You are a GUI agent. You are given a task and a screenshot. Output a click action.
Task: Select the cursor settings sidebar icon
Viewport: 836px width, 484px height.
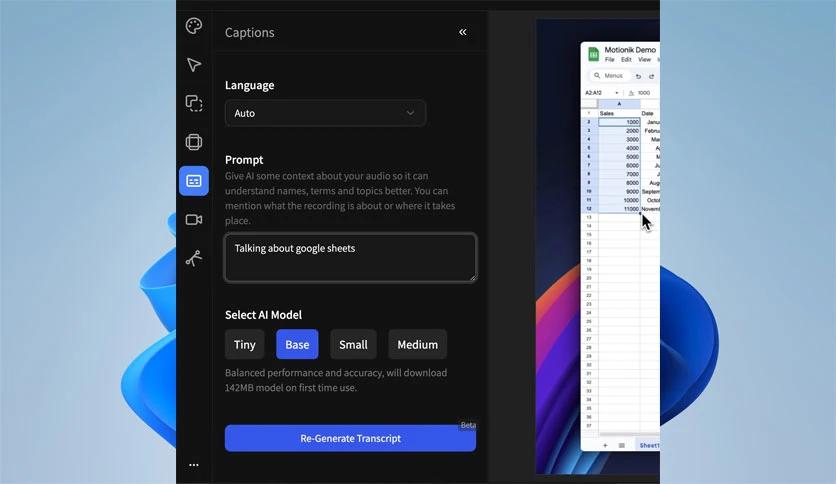[194, 64]
